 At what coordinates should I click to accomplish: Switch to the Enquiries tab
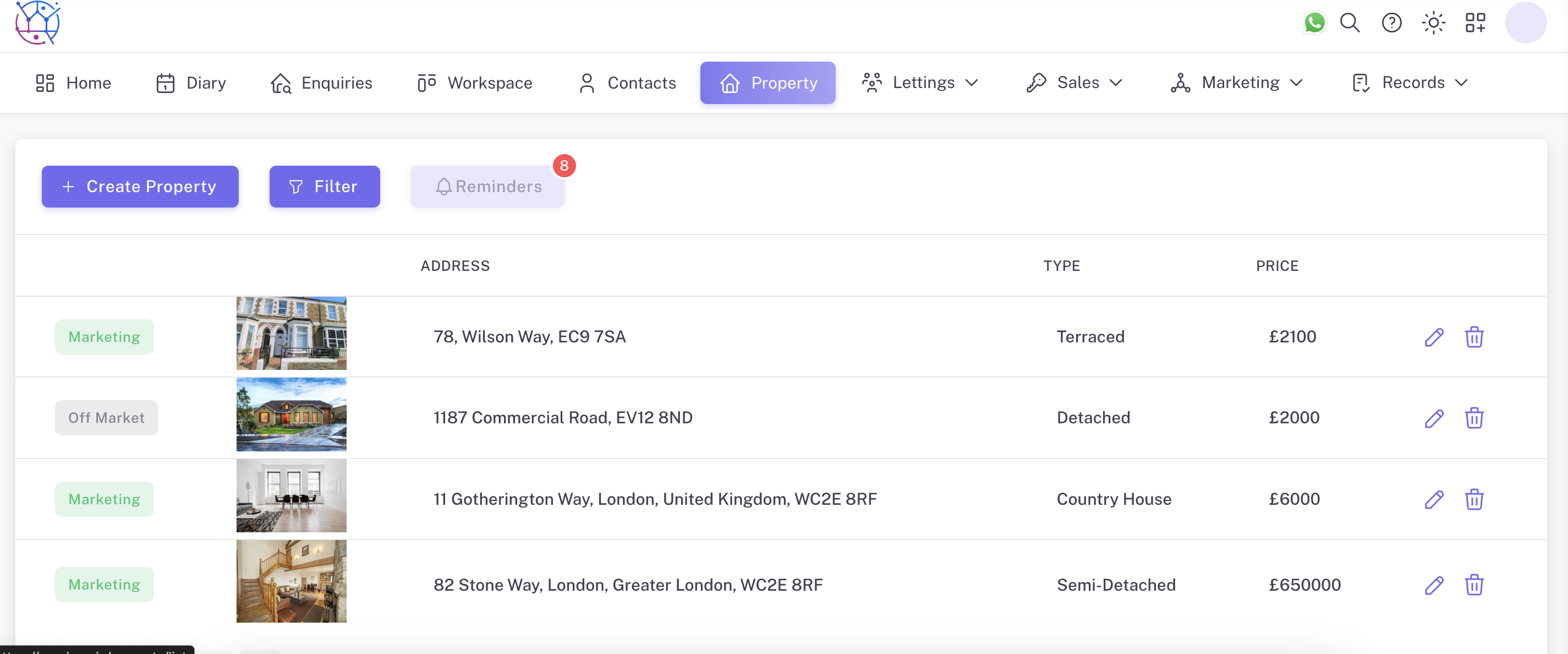point(321,83)
